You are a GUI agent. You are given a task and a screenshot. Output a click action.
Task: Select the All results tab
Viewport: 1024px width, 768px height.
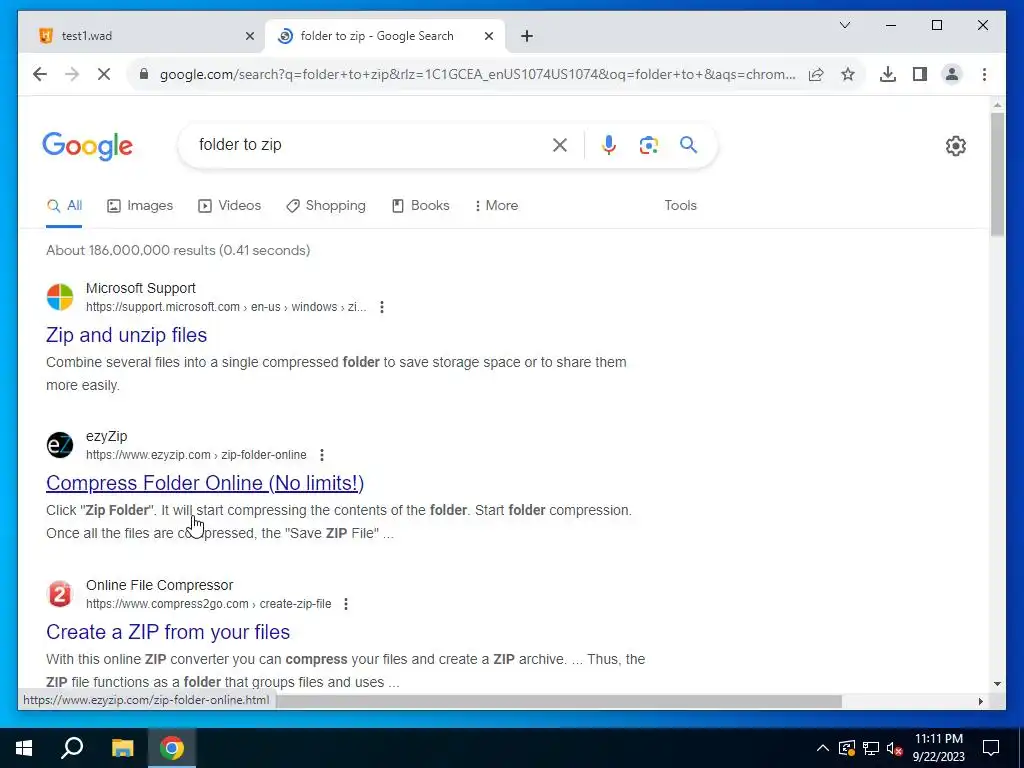pyautogui.click(x=64, y=205)
